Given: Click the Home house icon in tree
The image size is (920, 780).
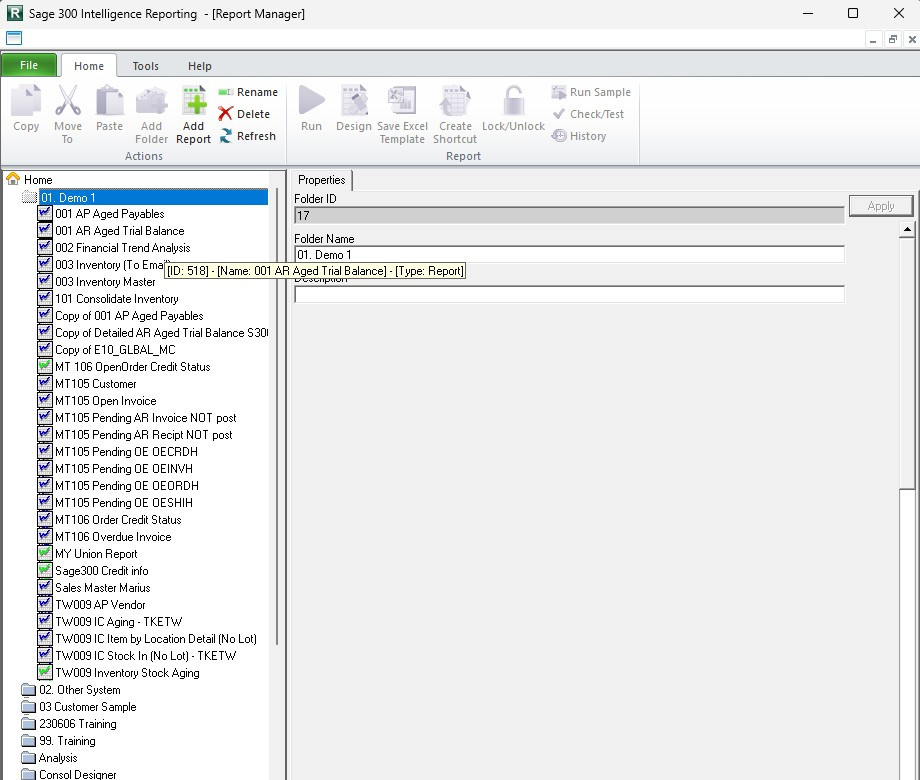Looking at the screenshot, I should [13, 179].
